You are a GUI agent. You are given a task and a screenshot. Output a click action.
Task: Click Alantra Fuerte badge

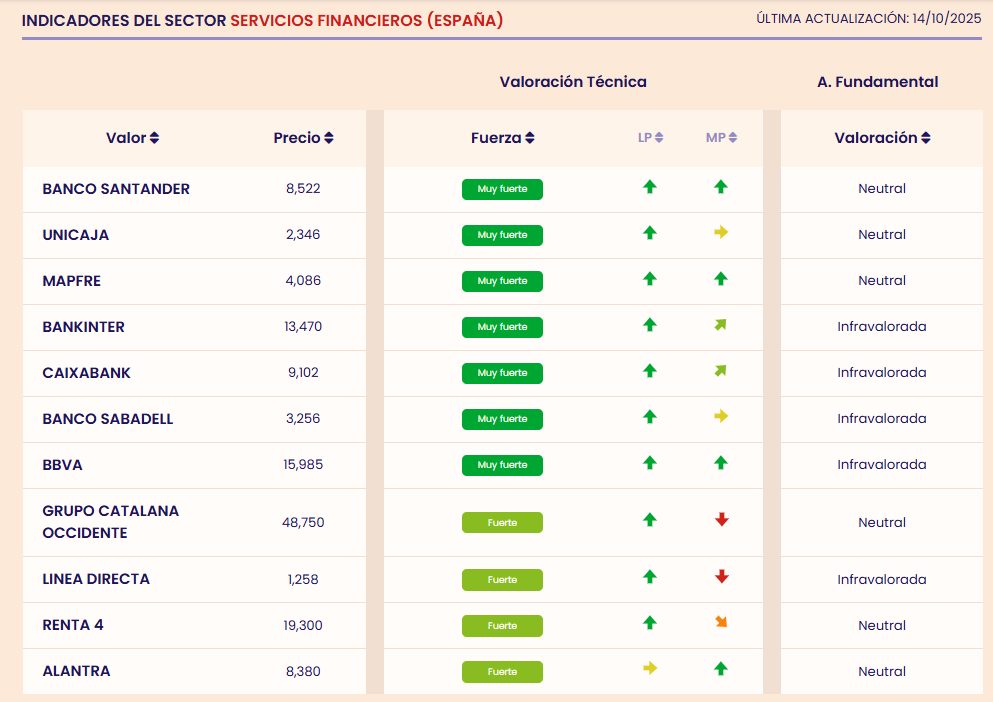(x=502, y=672)
